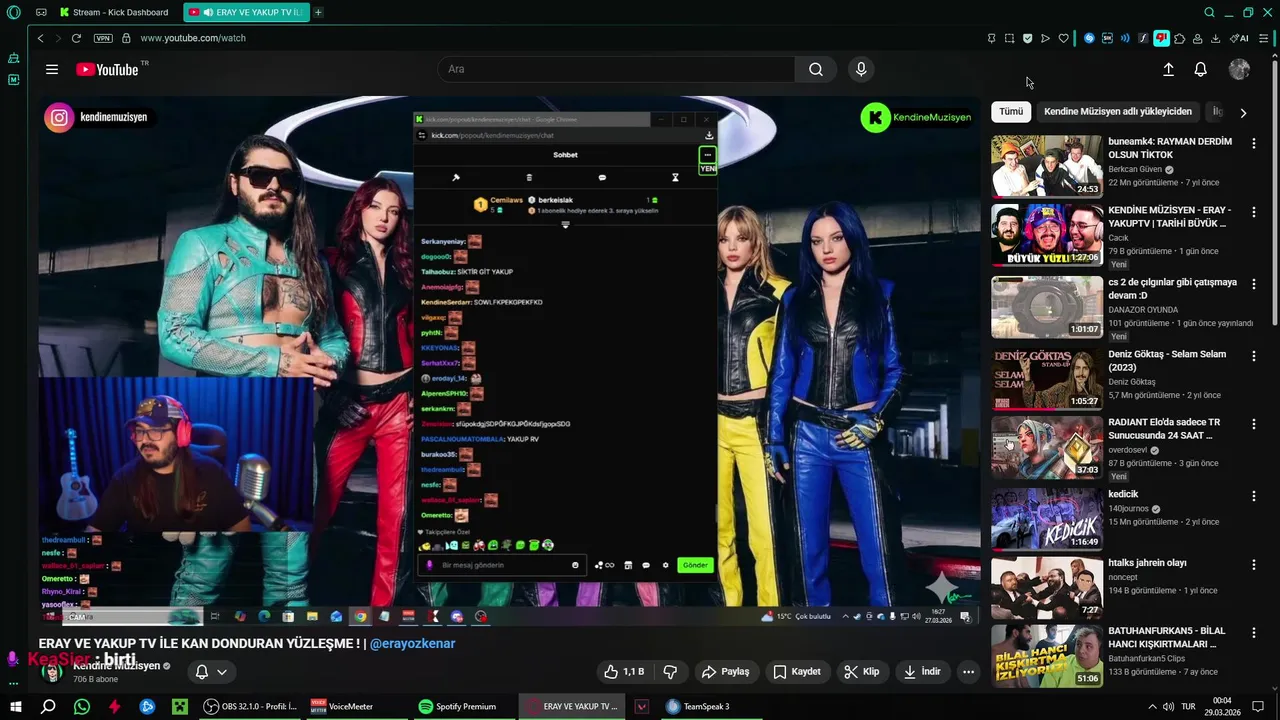Open the Windows Start menu
1280x720 pixels.
coord(14,706)
